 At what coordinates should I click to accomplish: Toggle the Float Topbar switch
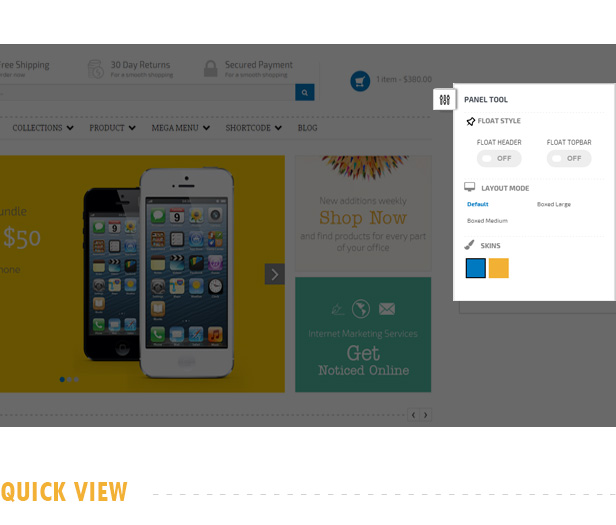point(569,158)
